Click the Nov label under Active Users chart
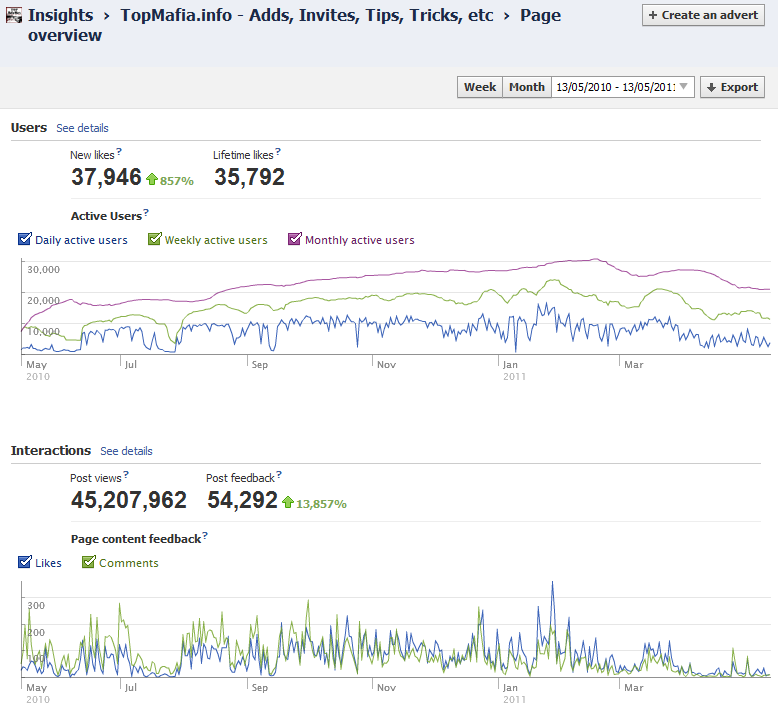The height and width of the screenshot is (705, 778). [x=386, y=365]
